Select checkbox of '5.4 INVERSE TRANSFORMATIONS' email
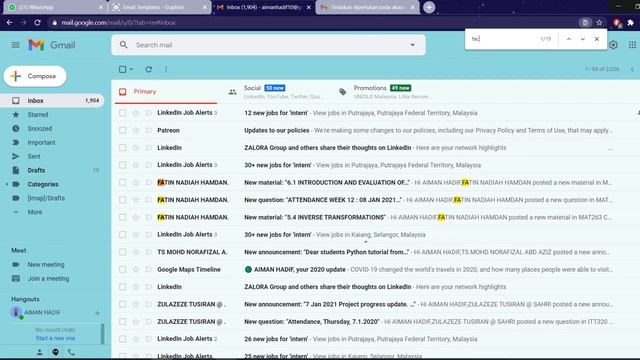Screen dimensions: 640x360 [x=122, y=217]
